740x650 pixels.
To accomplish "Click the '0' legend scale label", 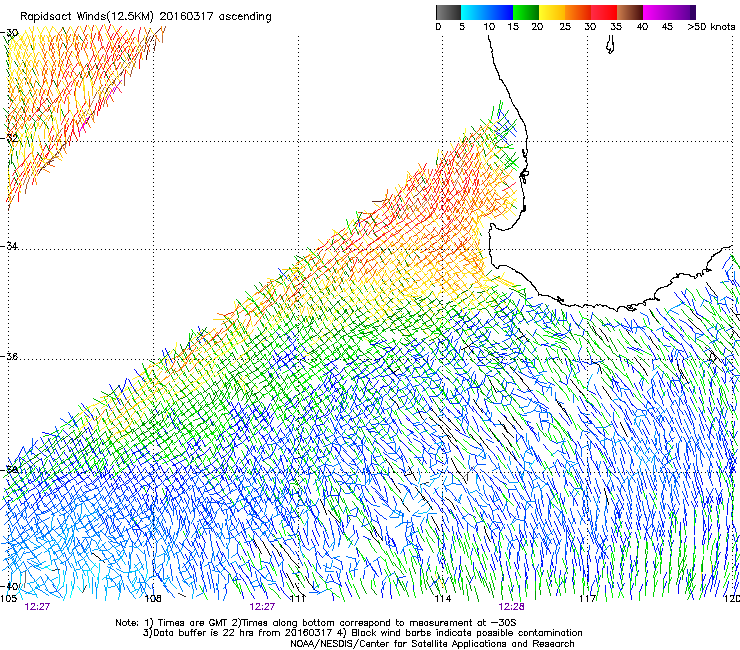I will tap(438, 27).
